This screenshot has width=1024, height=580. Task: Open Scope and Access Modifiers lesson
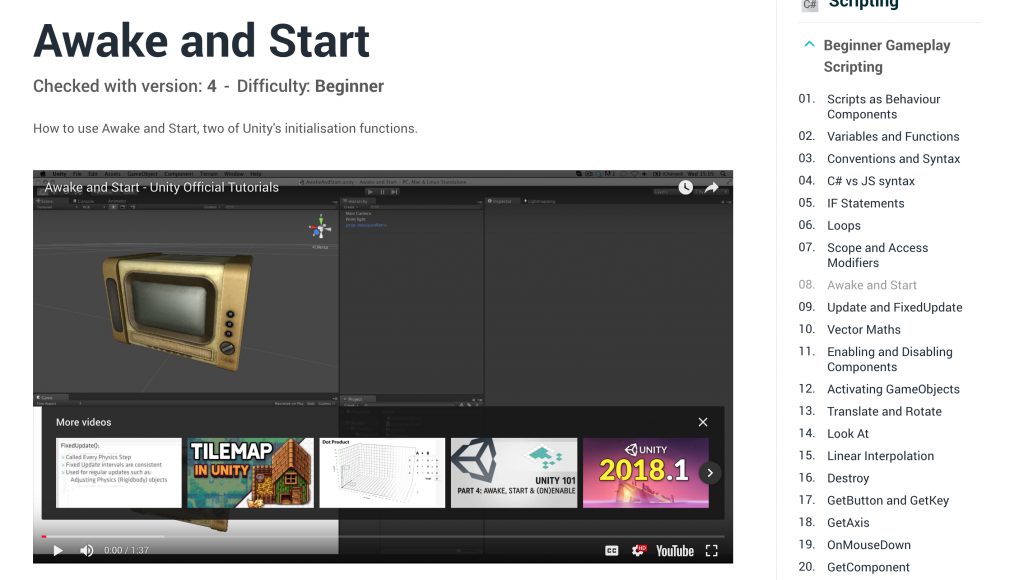point(877,255)
